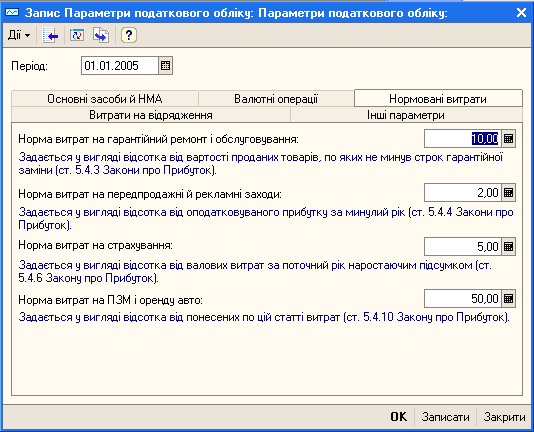Screen dimensions: 534x432
Task: Click label Норма витрат на страхування:
Action: click(96, 246)
